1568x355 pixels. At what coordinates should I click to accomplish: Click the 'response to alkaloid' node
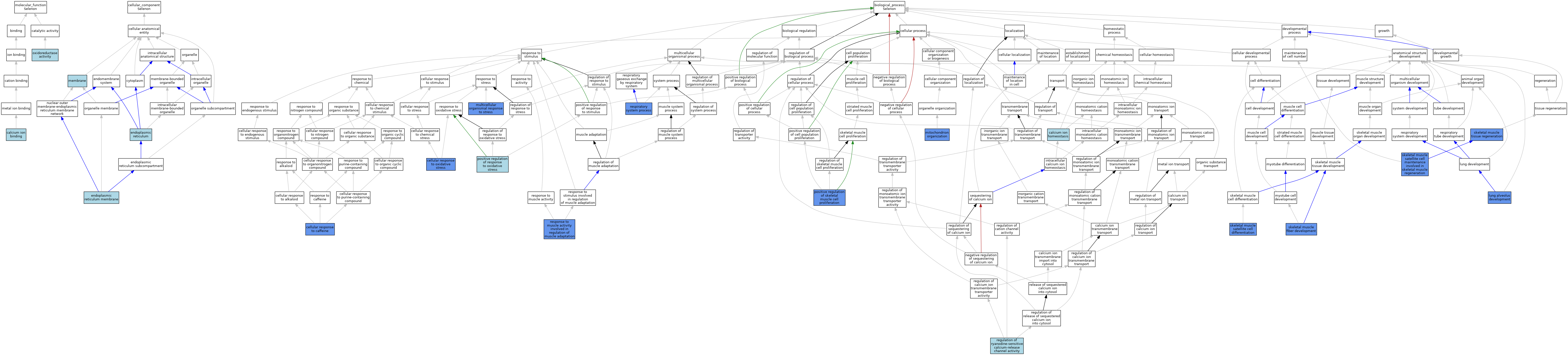[286, 165]
